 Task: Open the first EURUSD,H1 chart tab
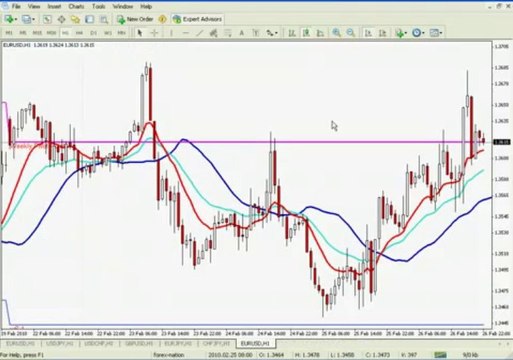[20, 343]
